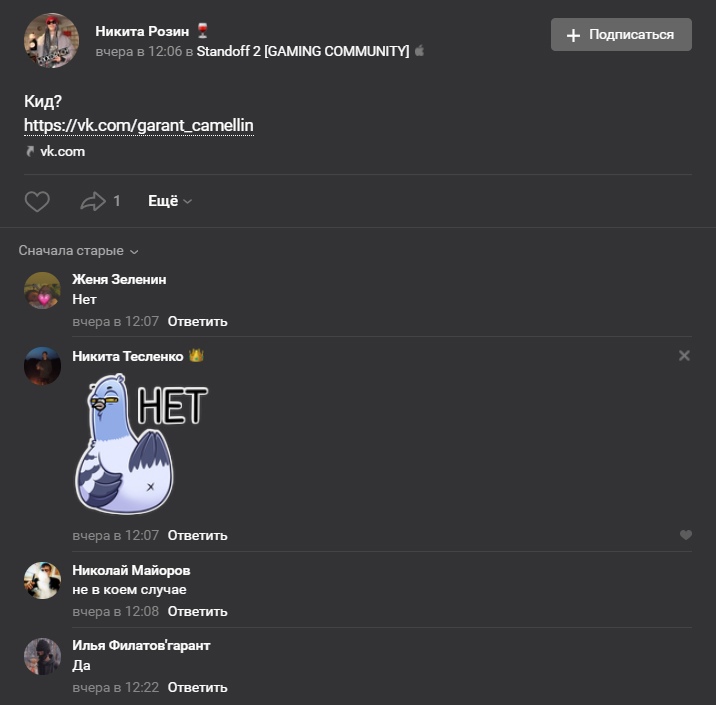Image resolution: width=716 pixels, height=705 pixels.
Task: Click the Подписаться button
Action: point(621,34)
